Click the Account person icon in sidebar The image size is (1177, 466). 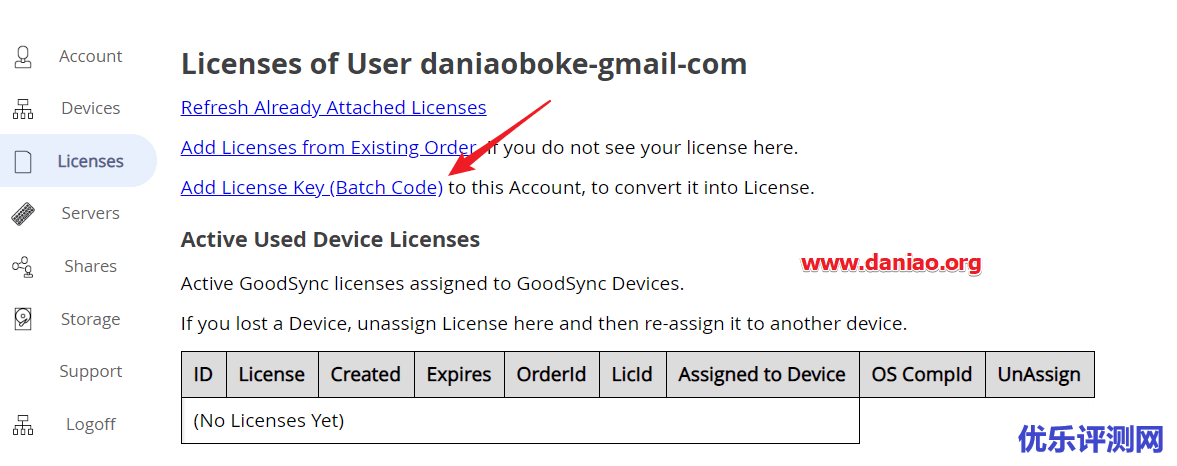click(x=23, y=57)
